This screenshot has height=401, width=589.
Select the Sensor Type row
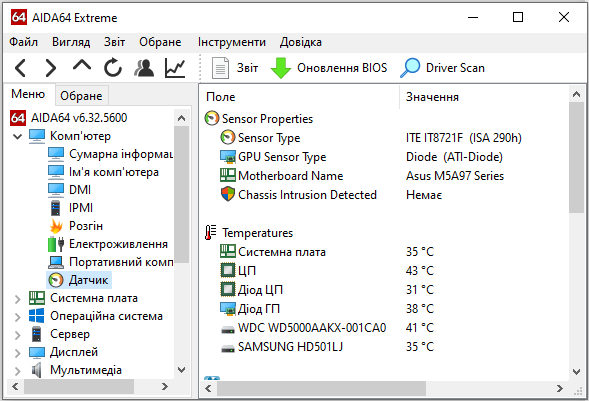click(371, 138)
